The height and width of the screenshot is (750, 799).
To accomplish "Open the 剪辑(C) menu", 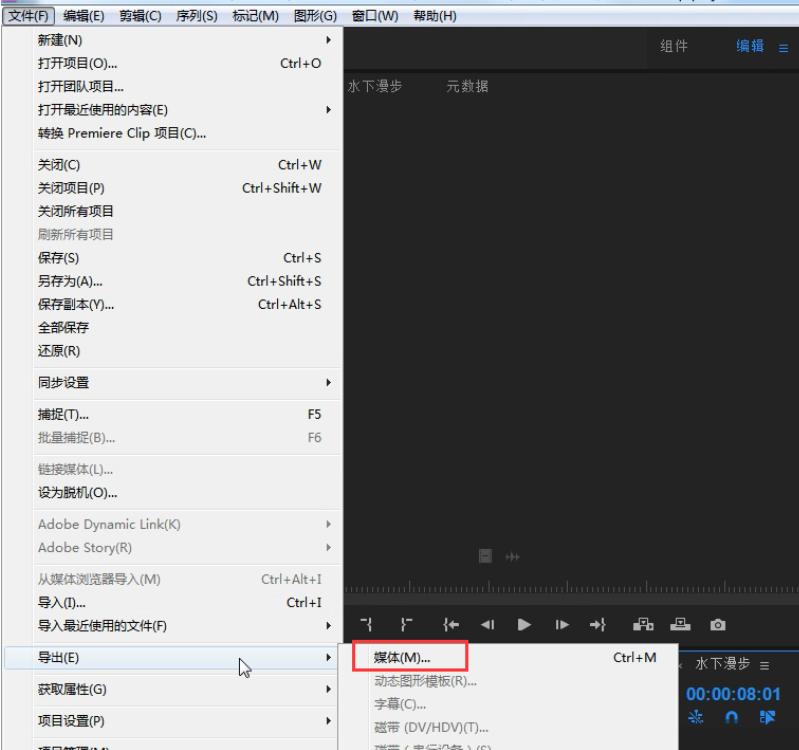I will pos(140,16).
